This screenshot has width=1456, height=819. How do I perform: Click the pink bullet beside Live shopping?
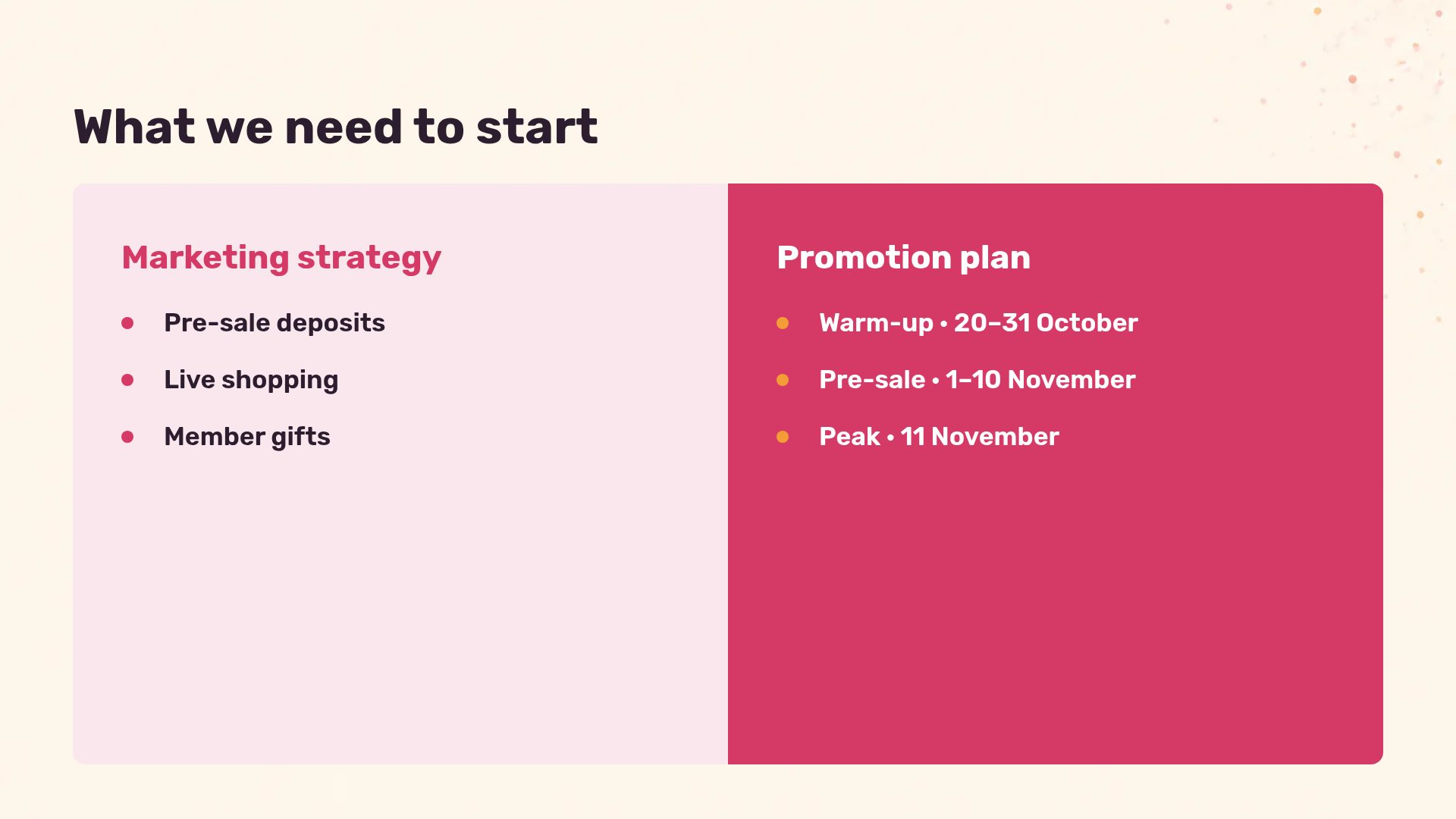point(127,380)
